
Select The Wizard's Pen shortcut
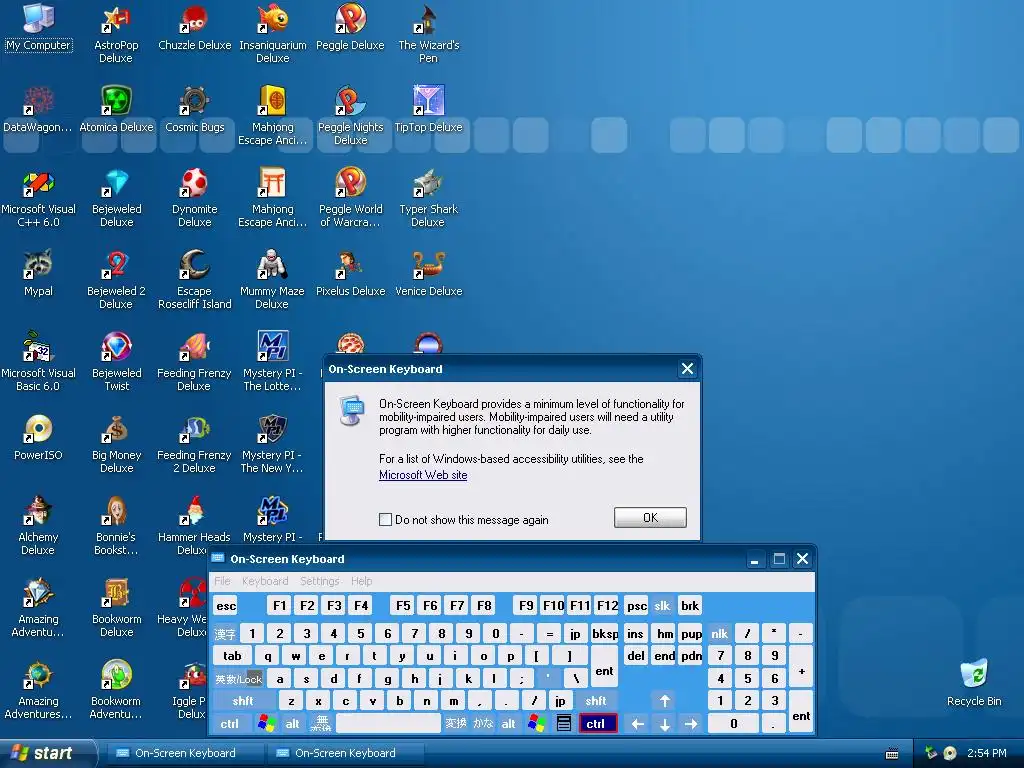428,33
